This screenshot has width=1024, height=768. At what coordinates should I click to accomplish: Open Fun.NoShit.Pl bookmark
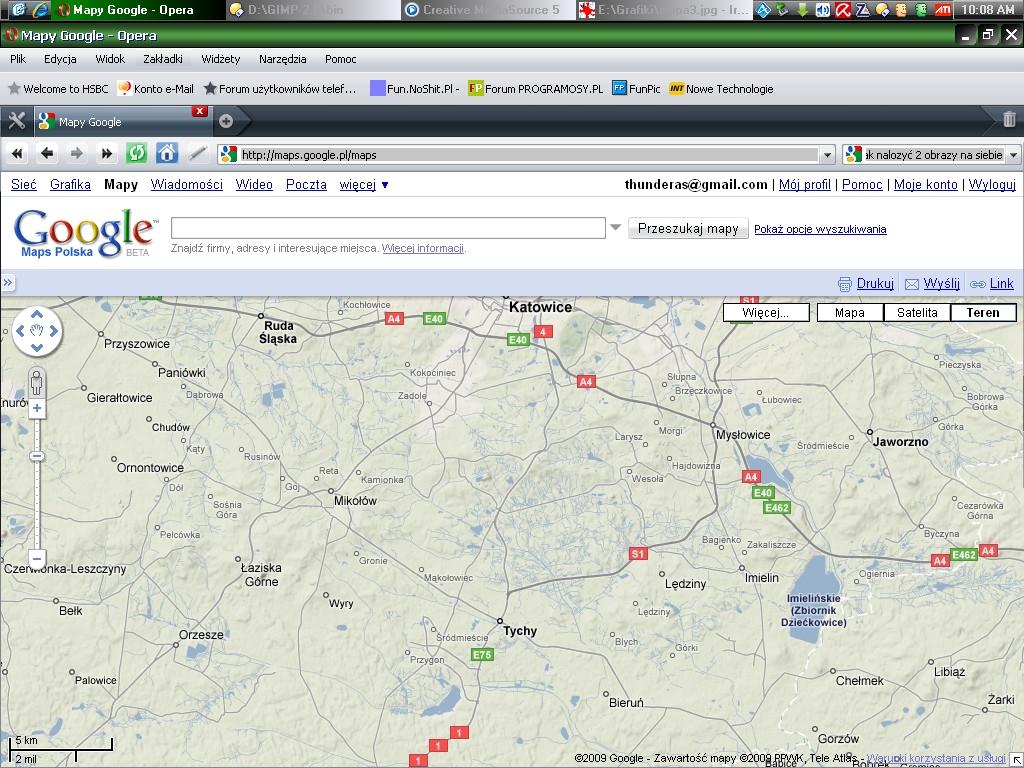(x=415, y=89)
